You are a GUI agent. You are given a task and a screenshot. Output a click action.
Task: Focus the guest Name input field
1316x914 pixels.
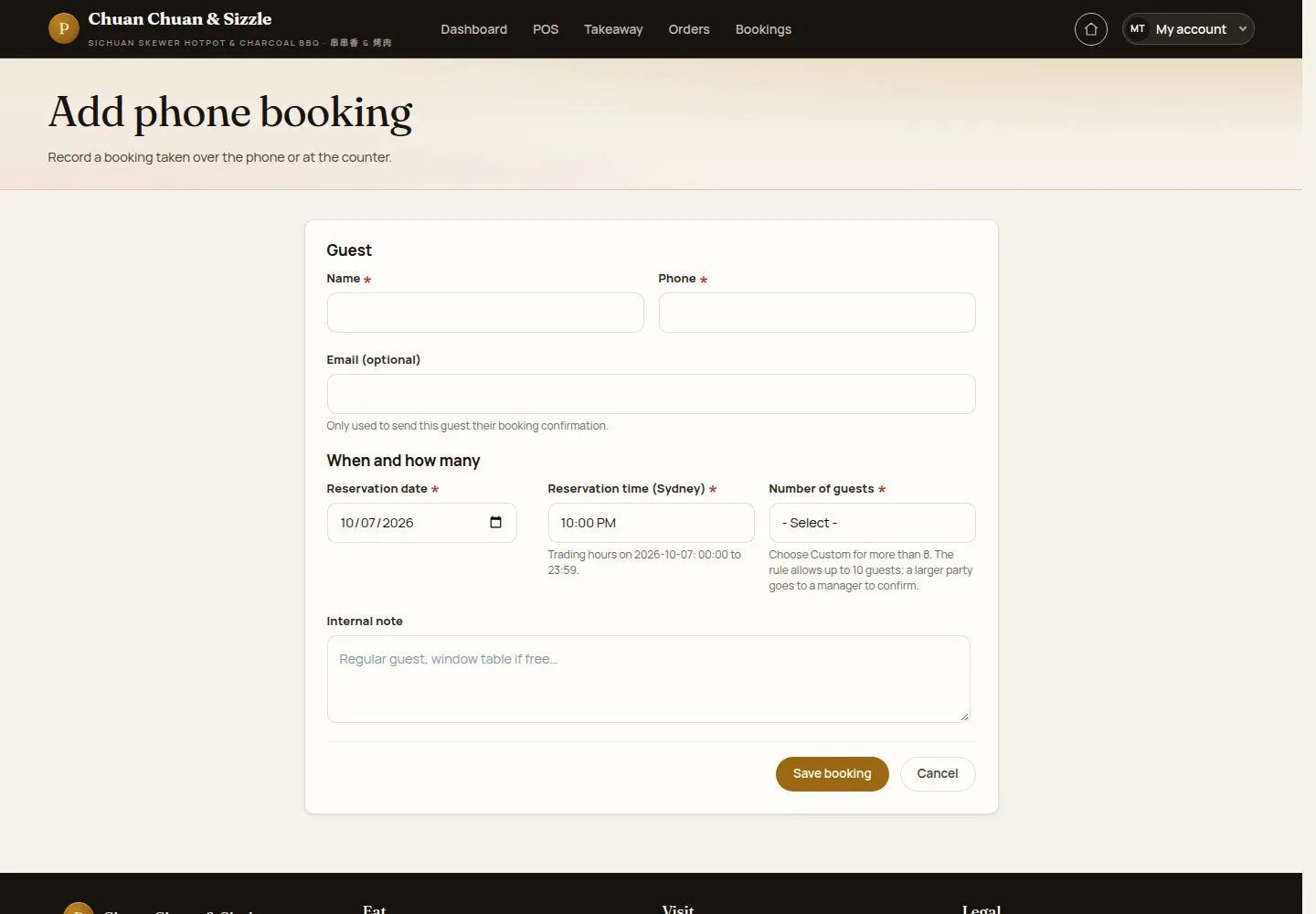(485, 313)
